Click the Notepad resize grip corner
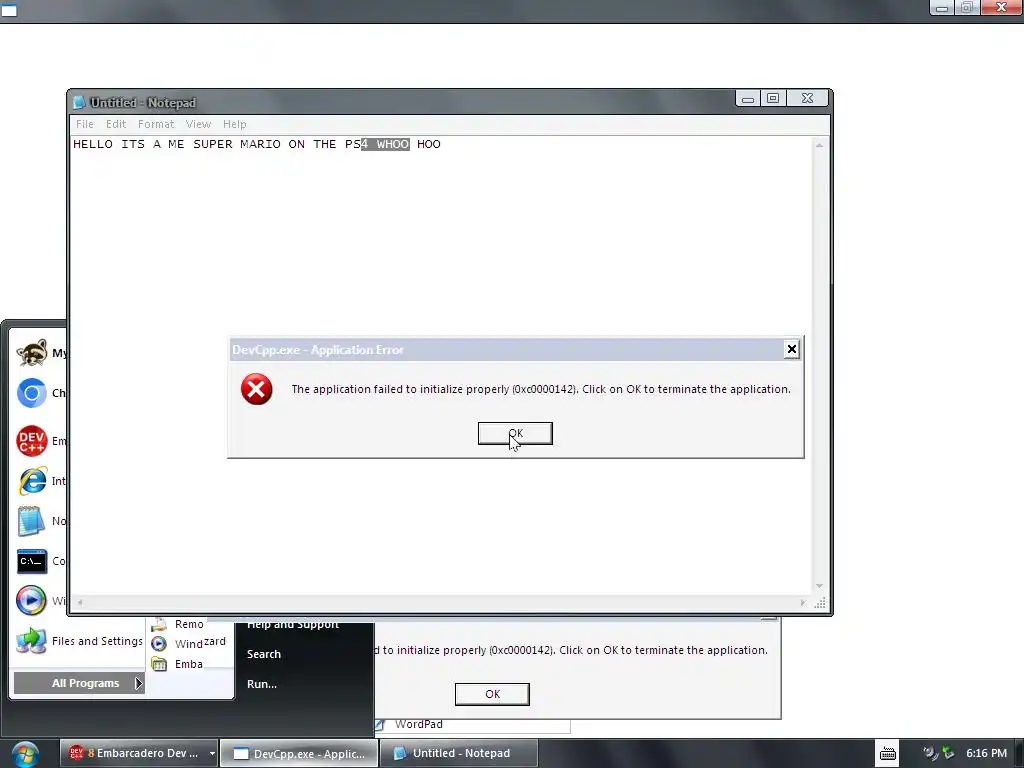The height and width of the screenshot is (768, 1024). 820,603
